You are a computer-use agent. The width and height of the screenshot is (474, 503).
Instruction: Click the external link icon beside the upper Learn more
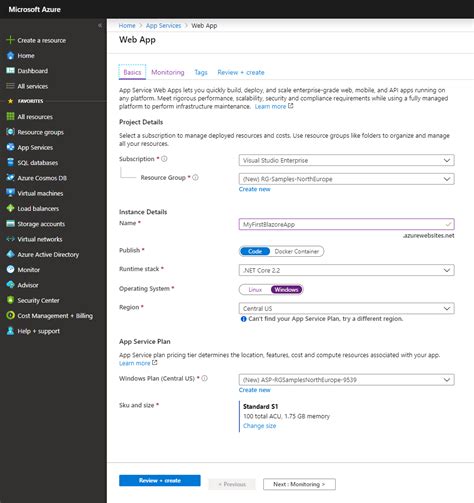(x=291, y=106)
